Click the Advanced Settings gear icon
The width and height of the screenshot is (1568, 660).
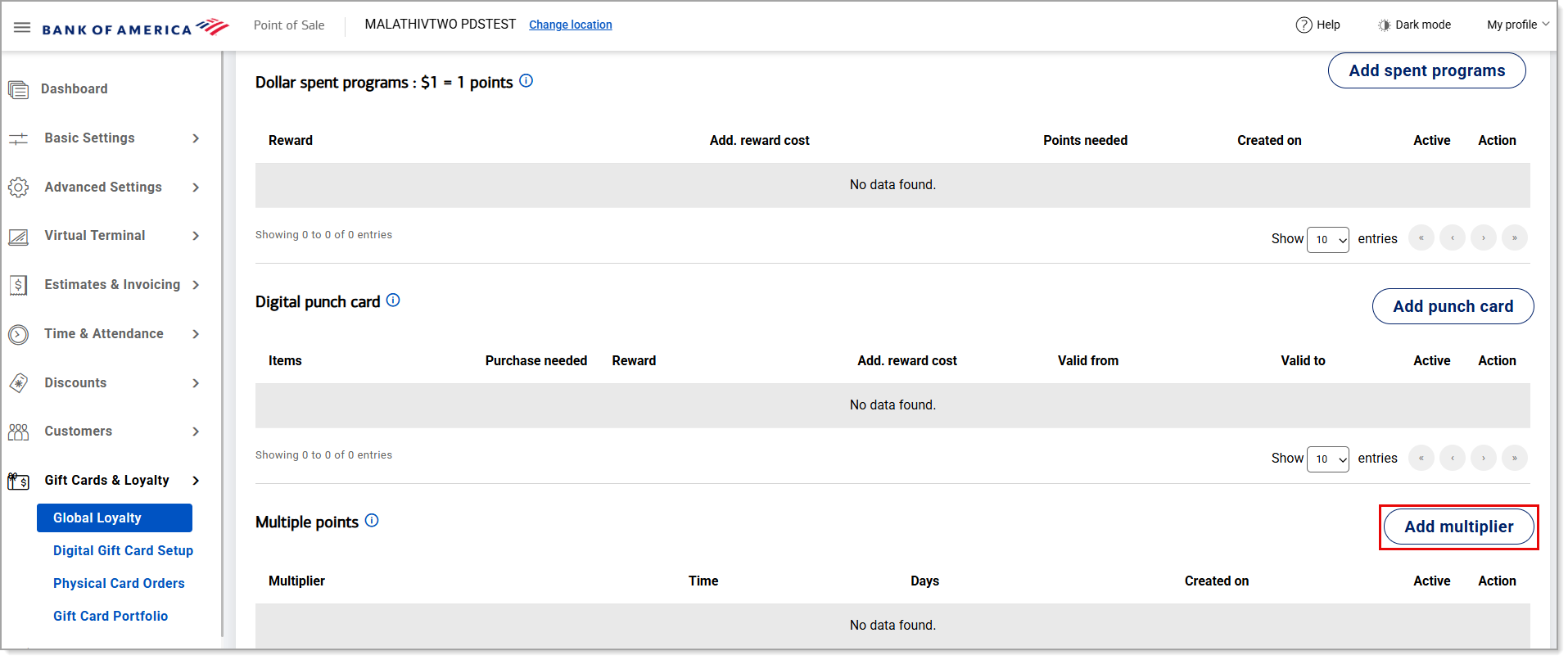pyautogui.click(x=18, y=188)
